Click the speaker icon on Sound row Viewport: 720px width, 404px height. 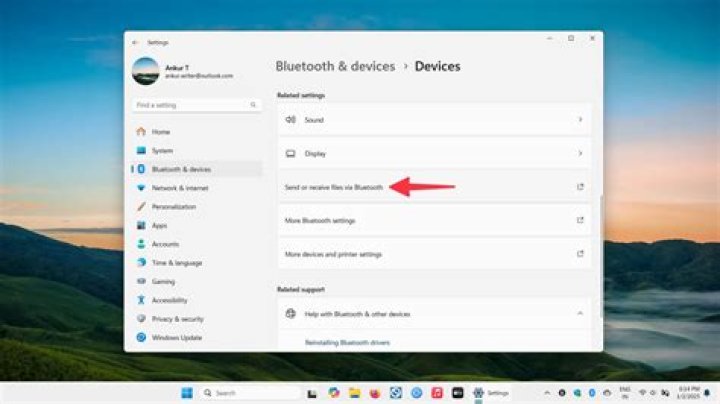291,120
